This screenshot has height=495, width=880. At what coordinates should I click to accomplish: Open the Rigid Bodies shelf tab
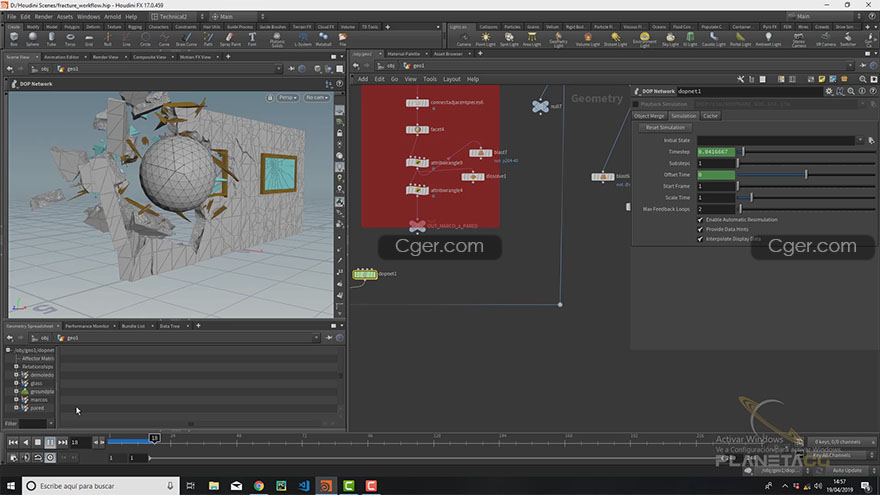point(575,26)
